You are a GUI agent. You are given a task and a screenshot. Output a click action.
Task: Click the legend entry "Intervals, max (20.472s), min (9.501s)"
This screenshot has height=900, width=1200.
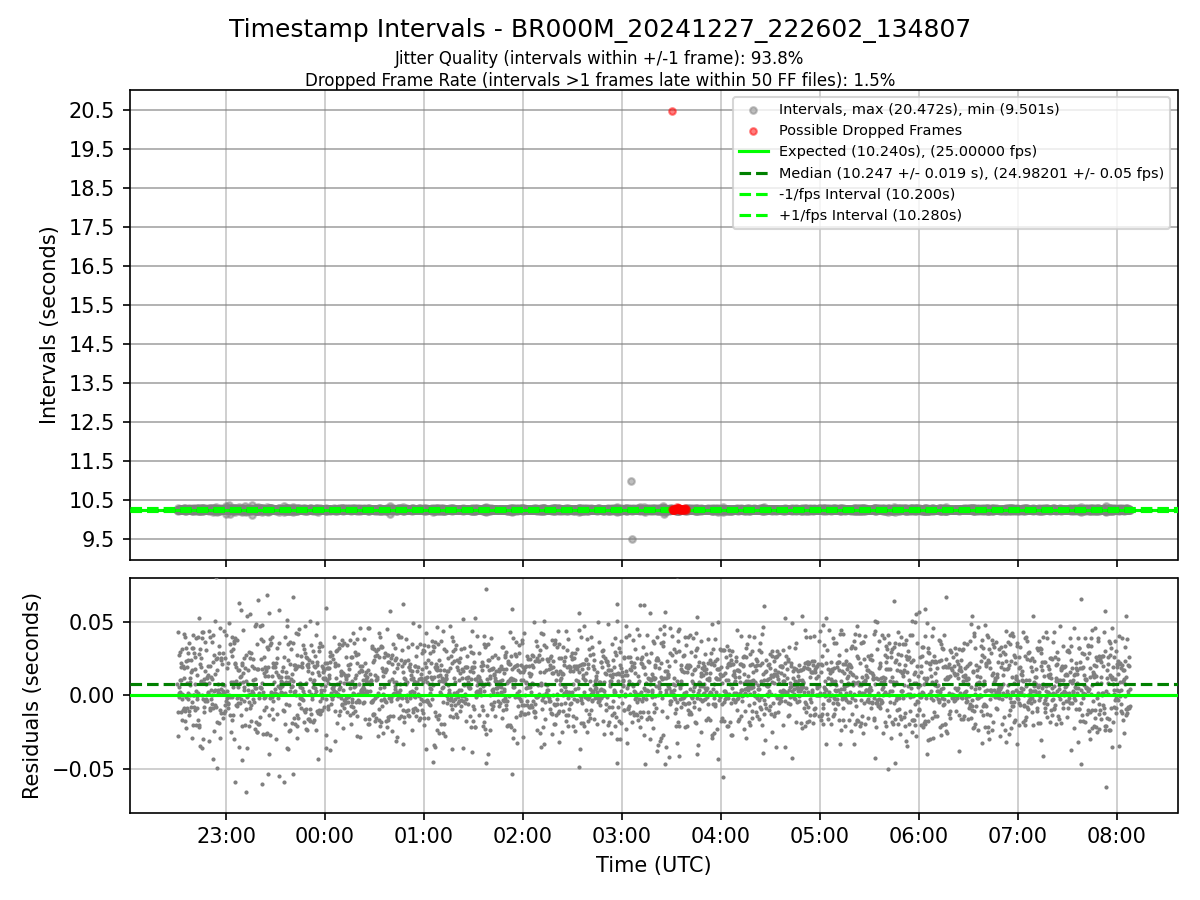click(x=919, y=109)
